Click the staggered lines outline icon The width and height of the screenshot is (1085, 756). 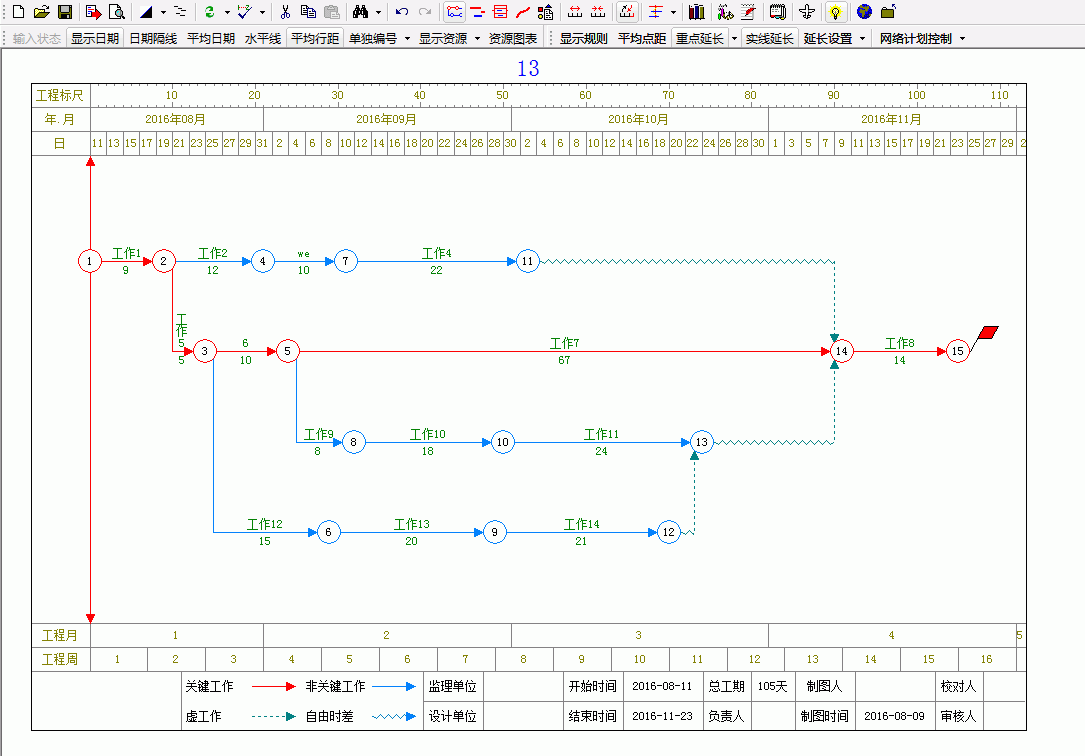pyautogui.click(x=180, y=12)
